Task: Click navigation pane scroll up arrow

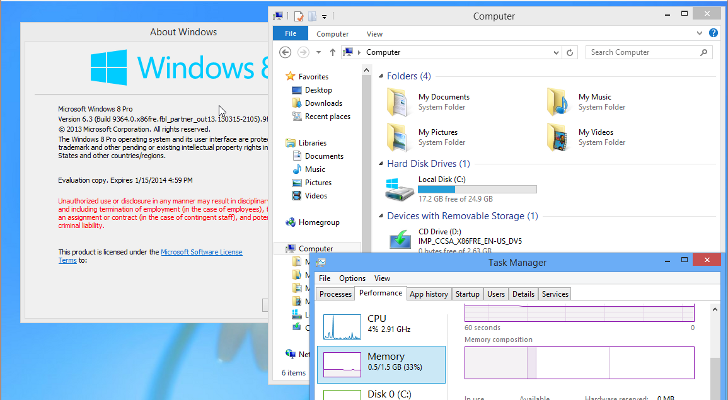Action: click(366, 70)
